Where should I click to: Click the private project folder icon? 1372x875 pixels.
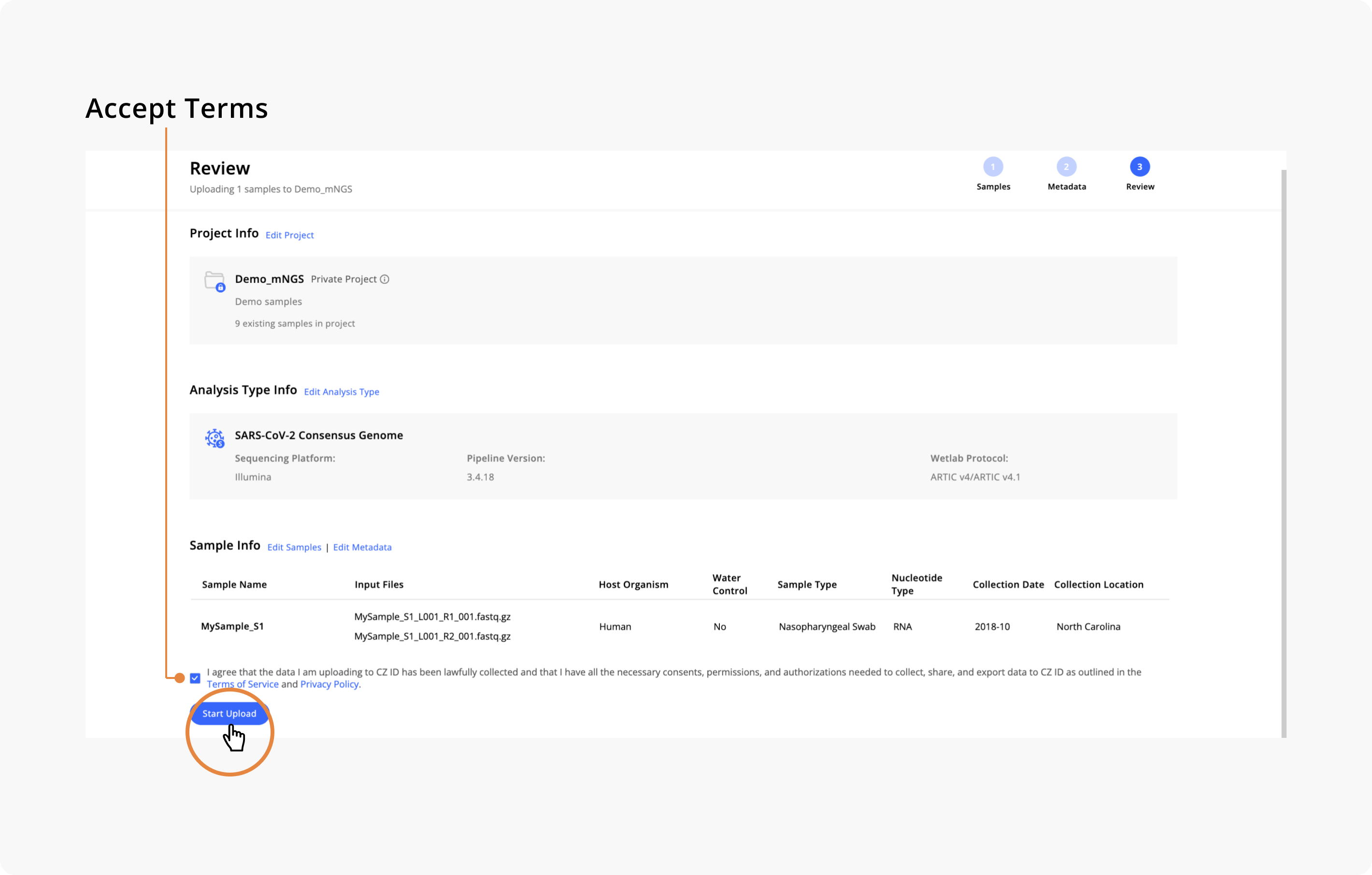(215, 282)
